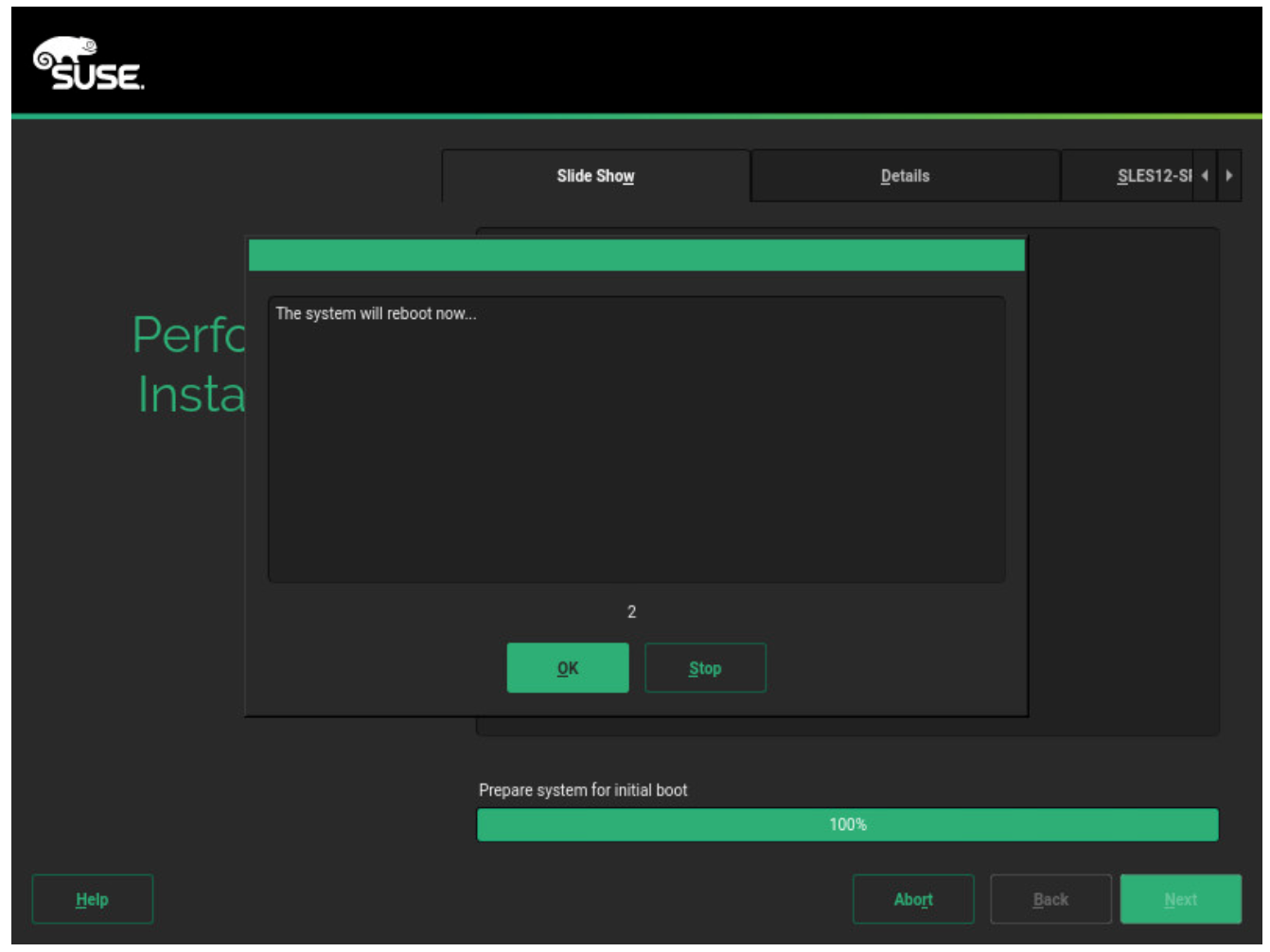Stop the reboot countdown
1270x952 pixels.
coord(704,668)
